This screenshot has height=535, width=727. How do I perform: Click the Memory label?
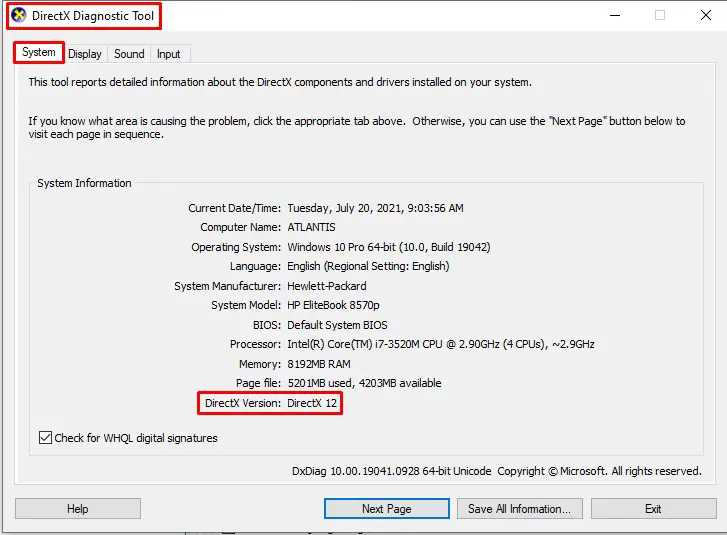click(260, 364)
